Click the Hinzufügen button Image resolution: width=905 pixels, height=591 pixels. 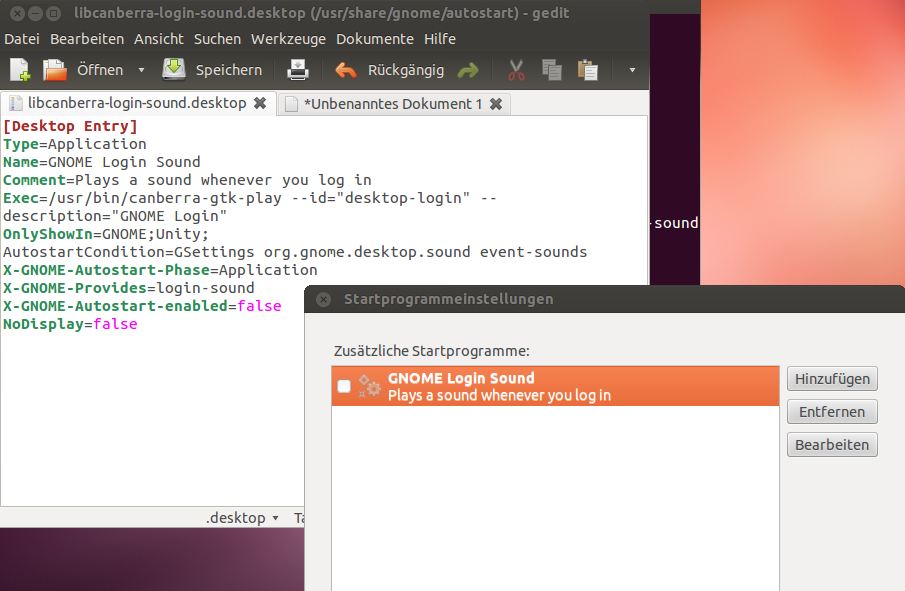832,379
